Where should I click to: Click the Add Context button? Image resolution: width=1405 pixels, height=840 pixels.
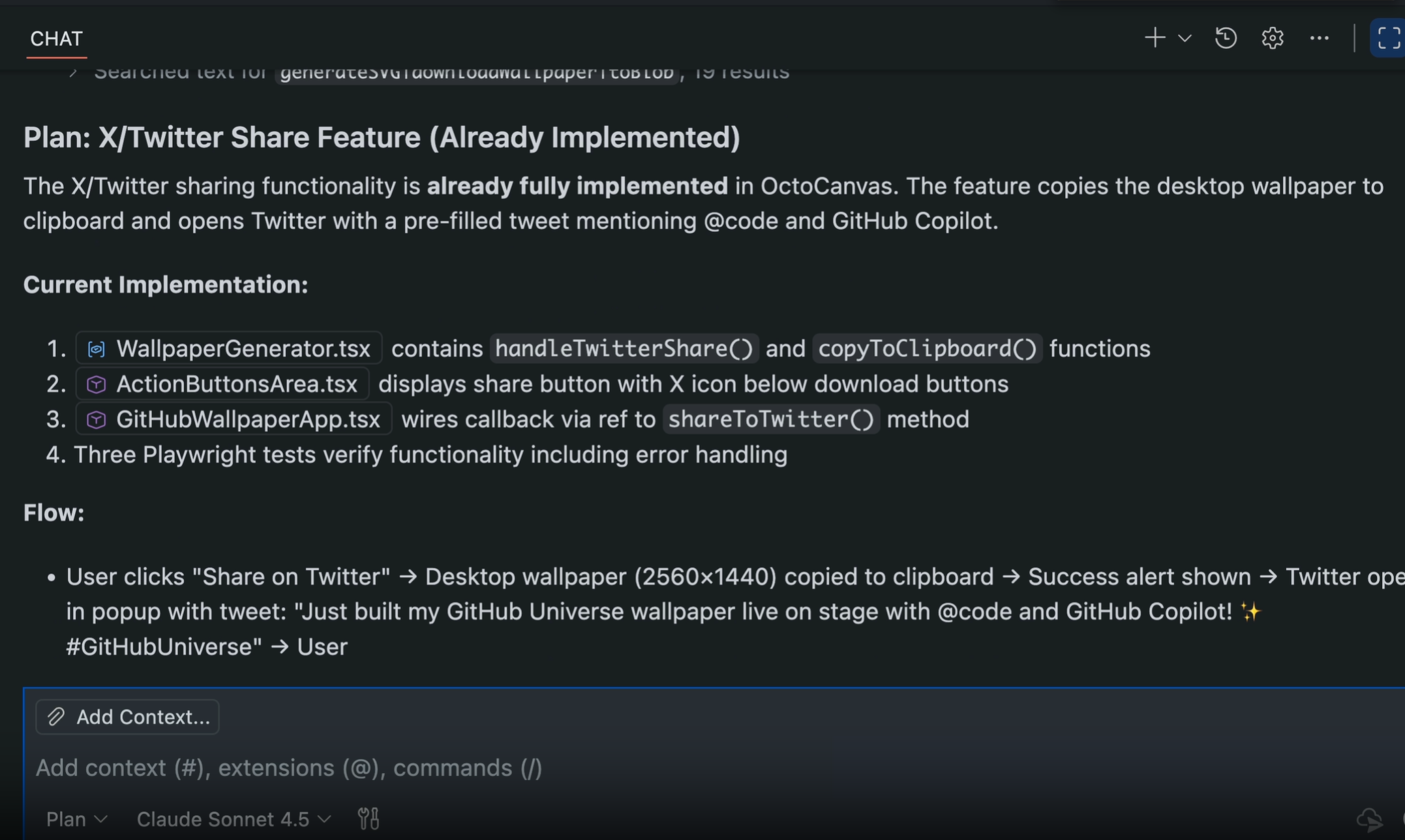pyautogui.click(x=128, y=717)
